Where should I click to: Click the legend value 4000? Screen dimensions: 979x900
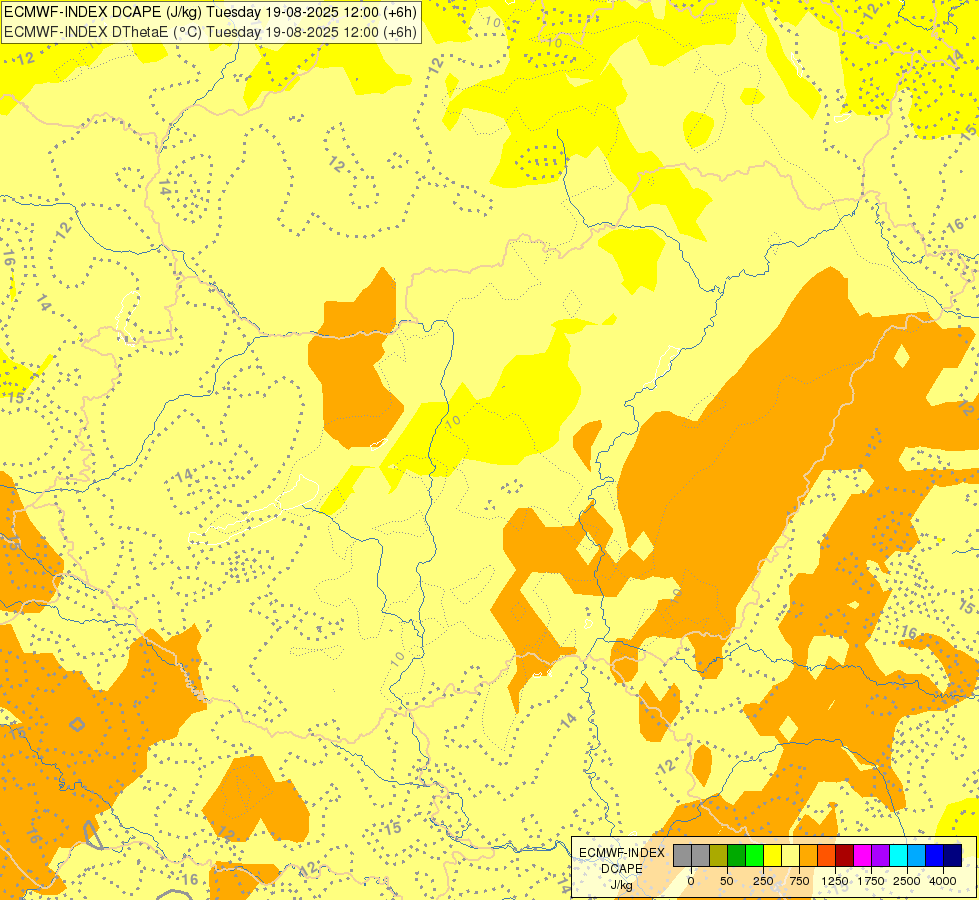coord(943,881)
